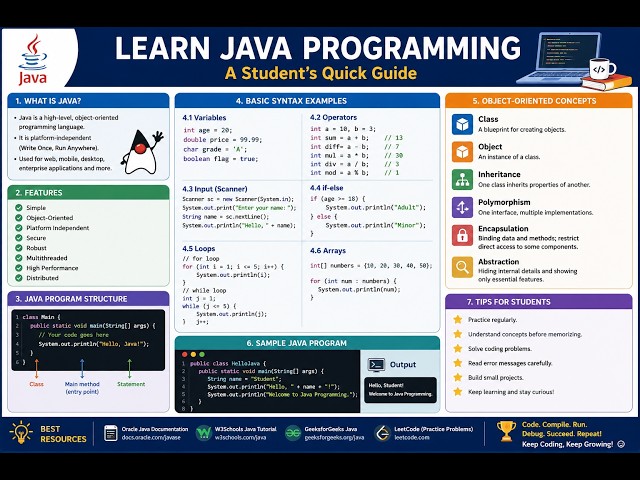Click the 4. Basic Syntax Examples header

(307, 101)
